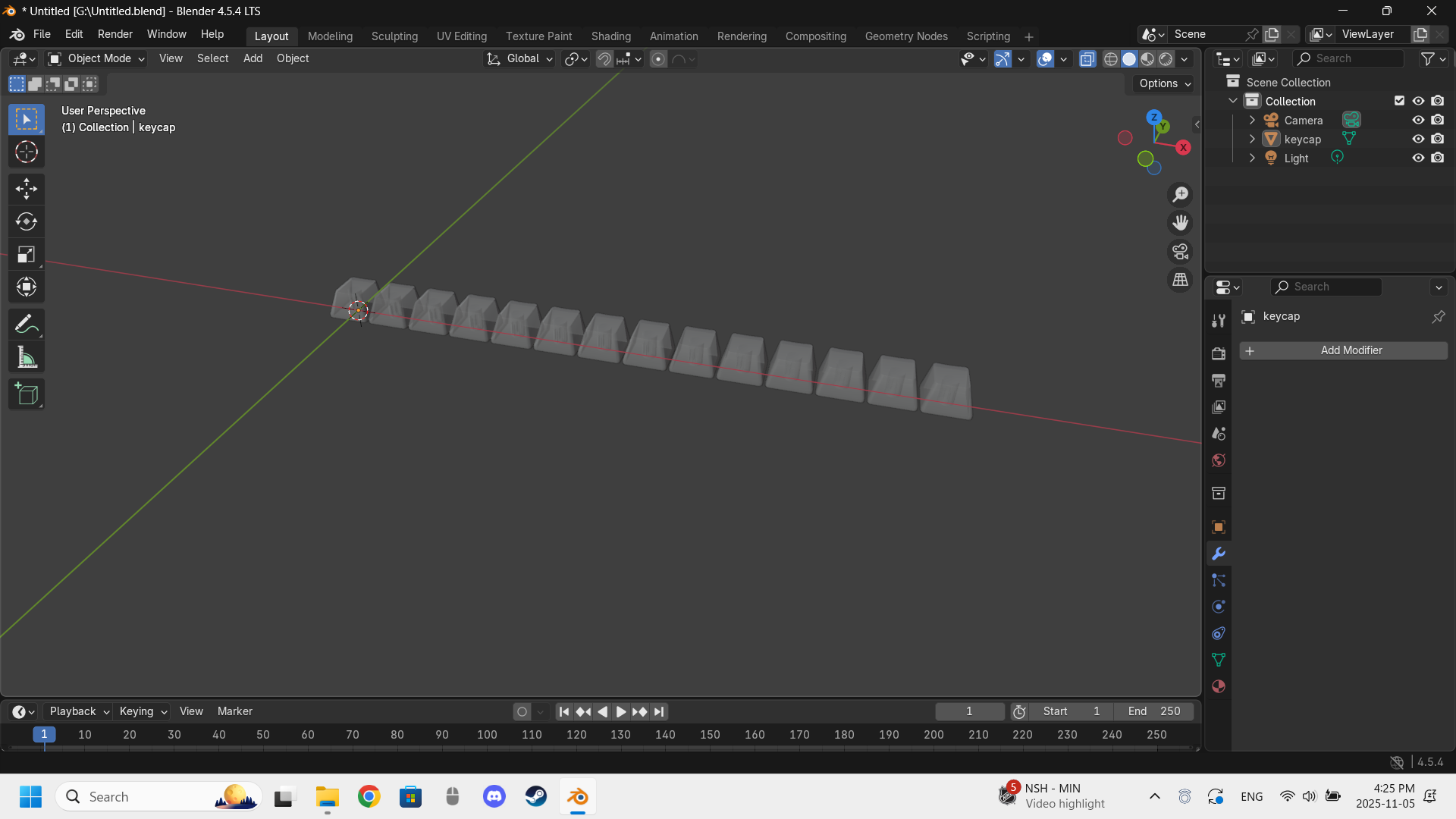Image resolution: width=1456 pixels, height=819 pixels.
Task: Uncheck Collection exclude checkbox in outliner
Action: (1399, 101)
